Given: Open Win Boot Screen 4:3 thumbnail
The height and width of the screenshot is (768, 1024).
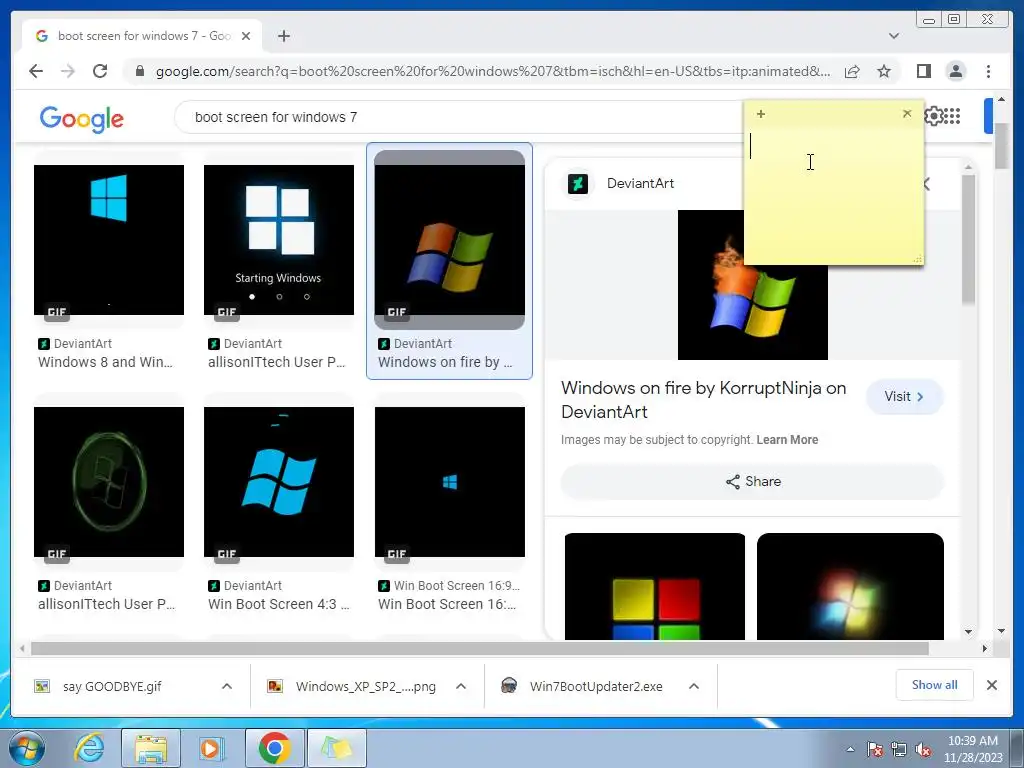Looking at the screenshot, I should coord(279,482).
